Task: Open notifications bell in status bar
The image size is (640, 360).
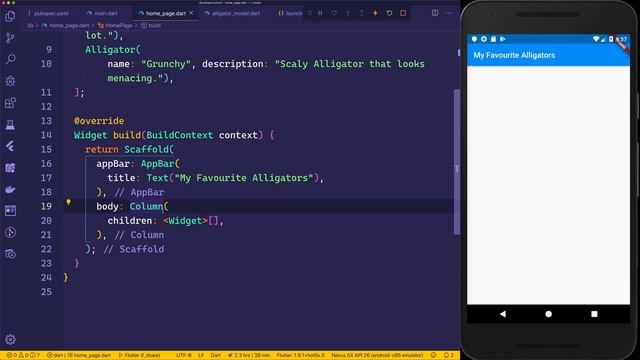Action: (449, 355)
